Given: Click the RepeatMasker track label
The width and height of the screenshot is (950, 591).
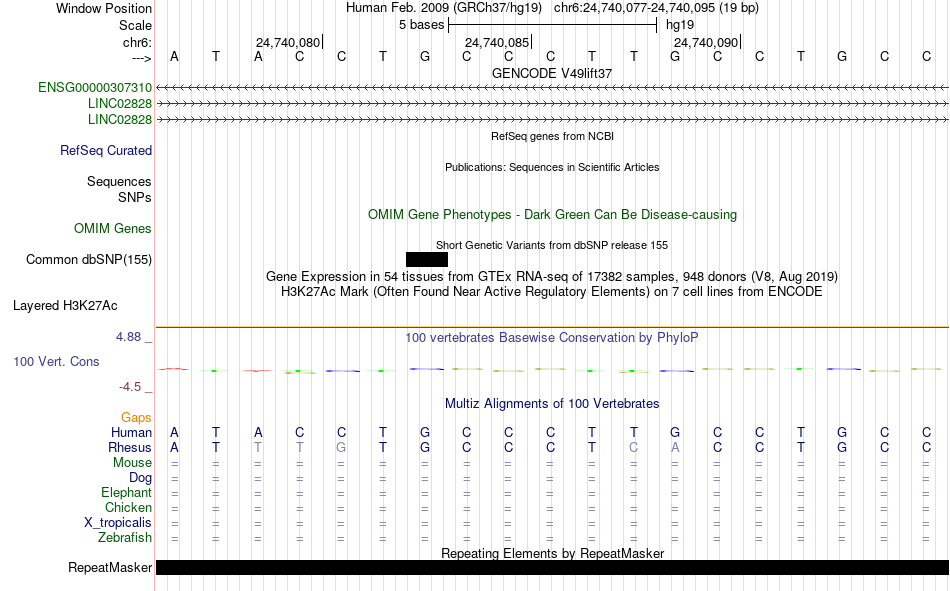Looking at the screenshot, I should pos(110,567).
